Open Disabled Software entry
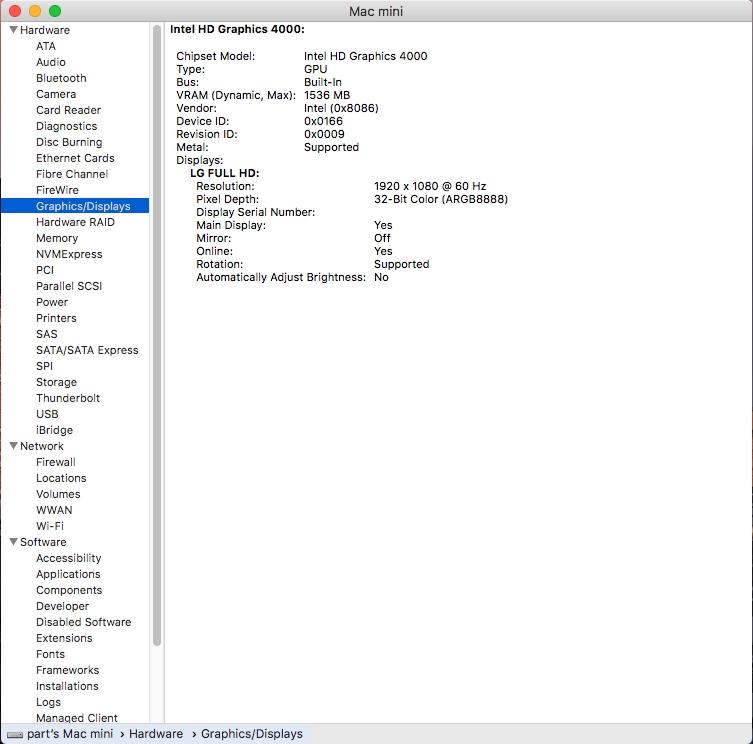This screenshot has height=744, width=753. coord(84,622)
